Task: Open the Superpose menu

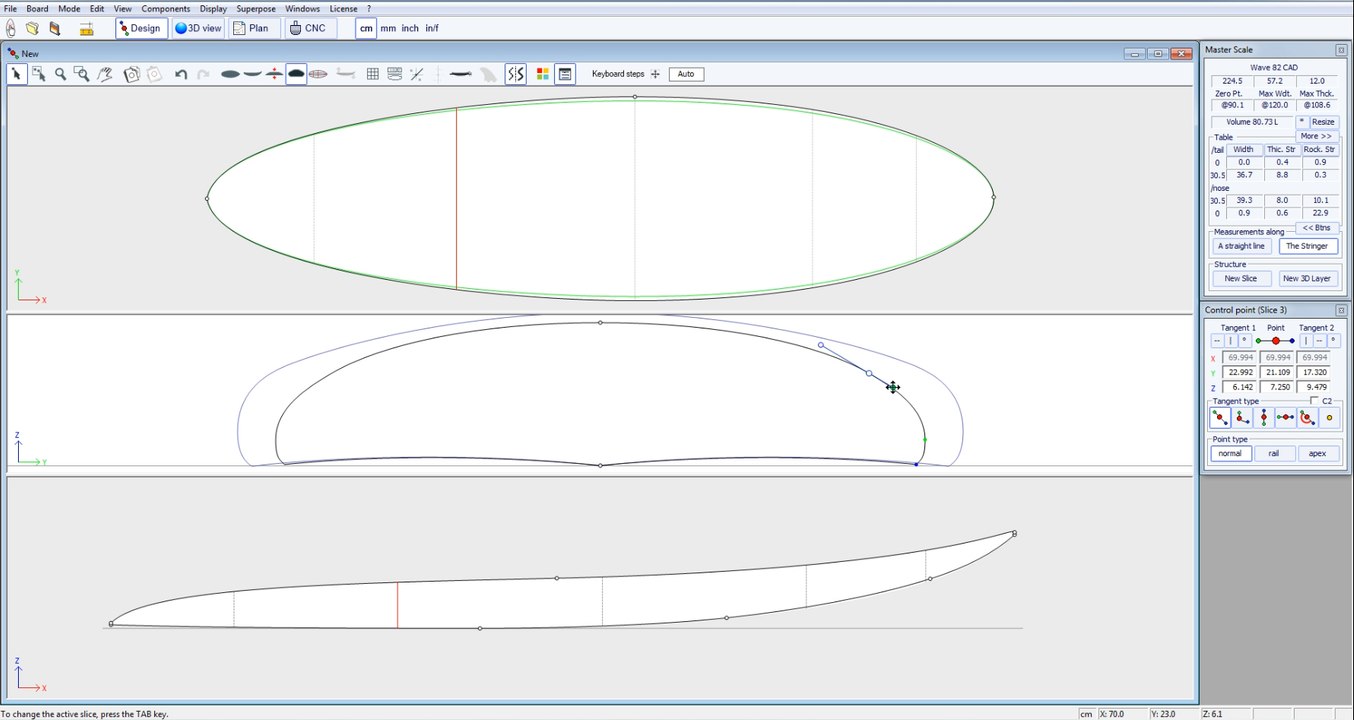Action: [256, 8]
